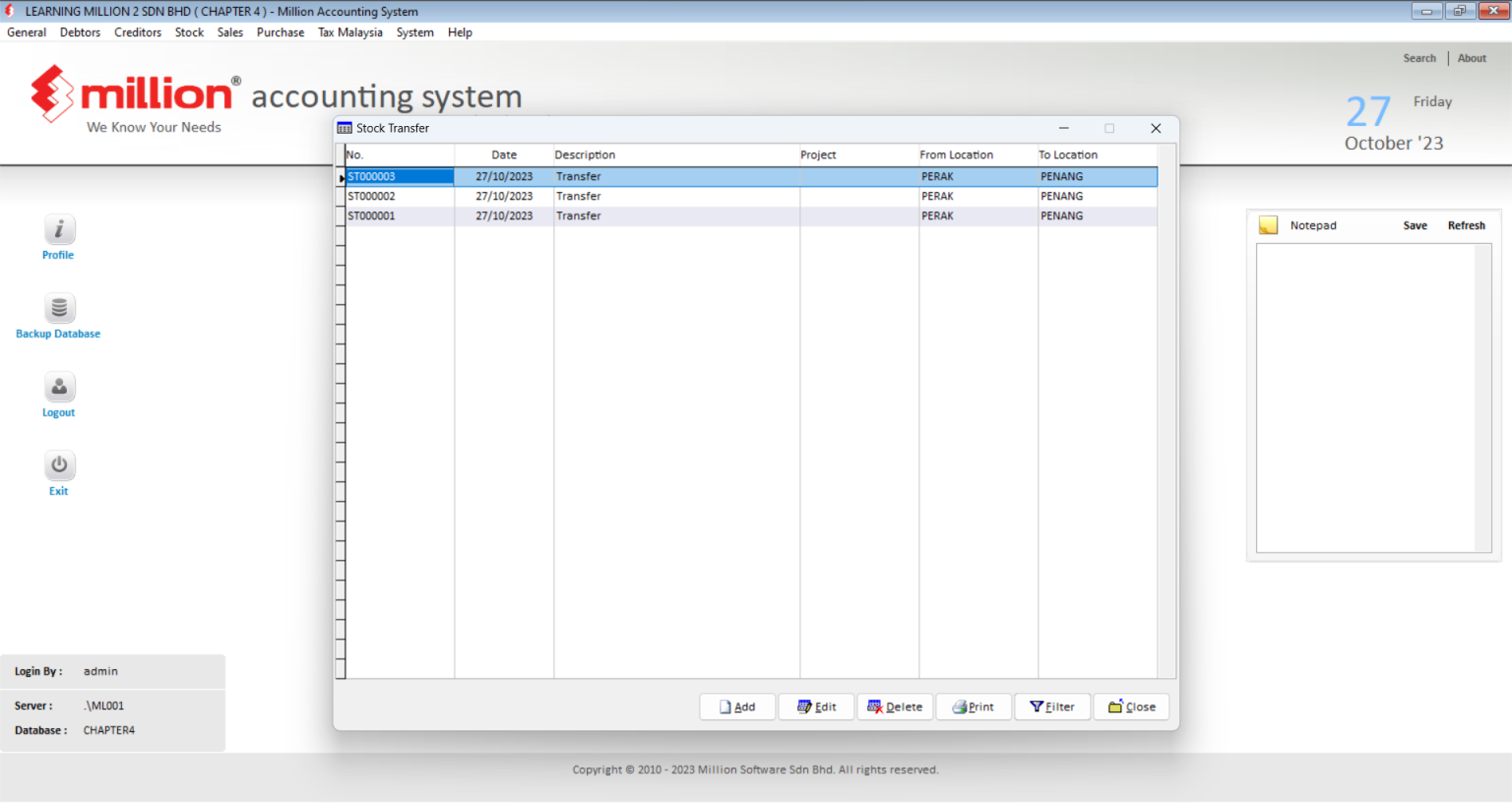Open the Tax Malaysia menu
1512x803 pixels.
350,32
